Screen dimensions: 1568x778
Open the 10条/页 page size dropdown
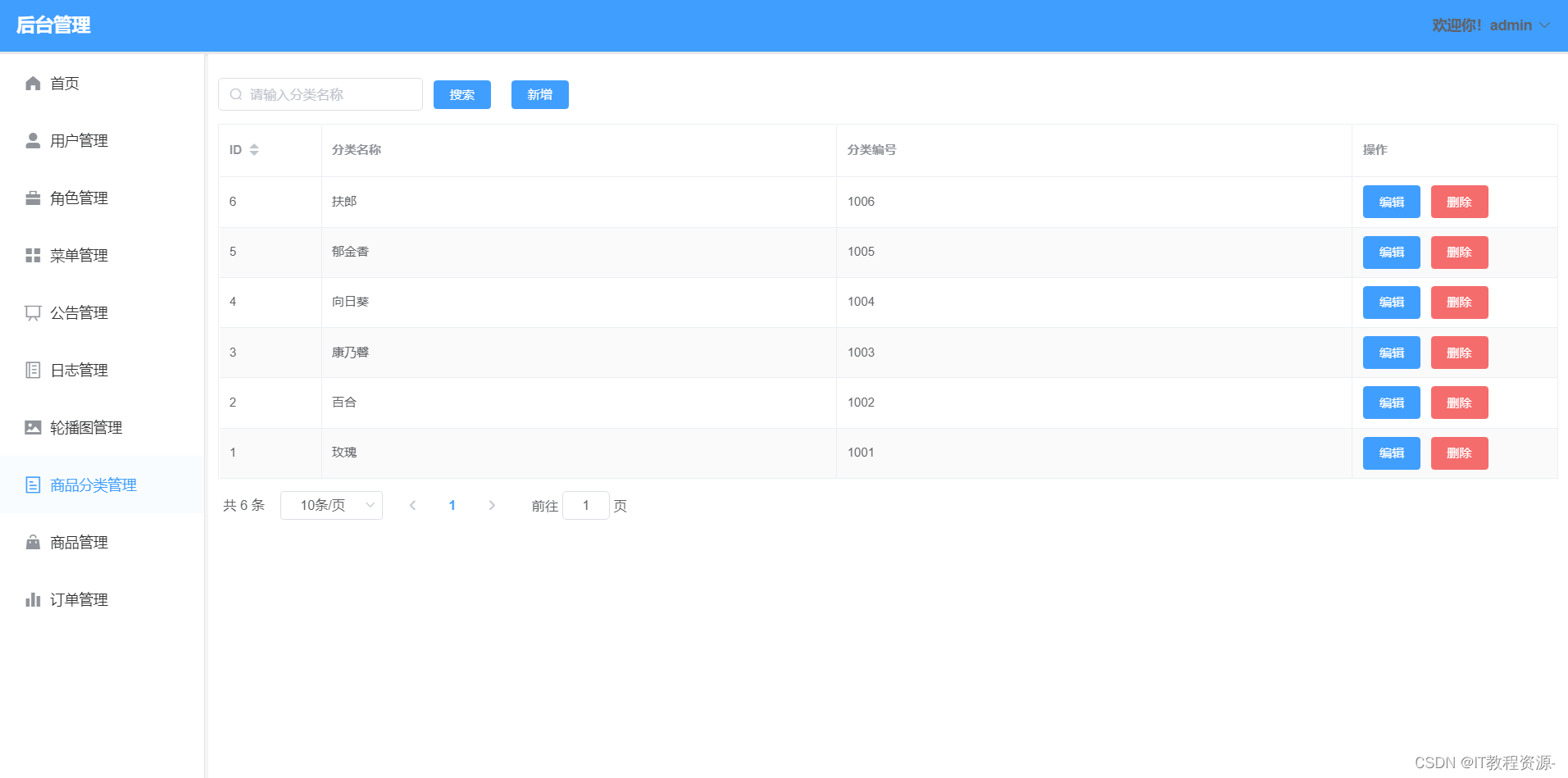pyautogui.click(x=331, y=505)
